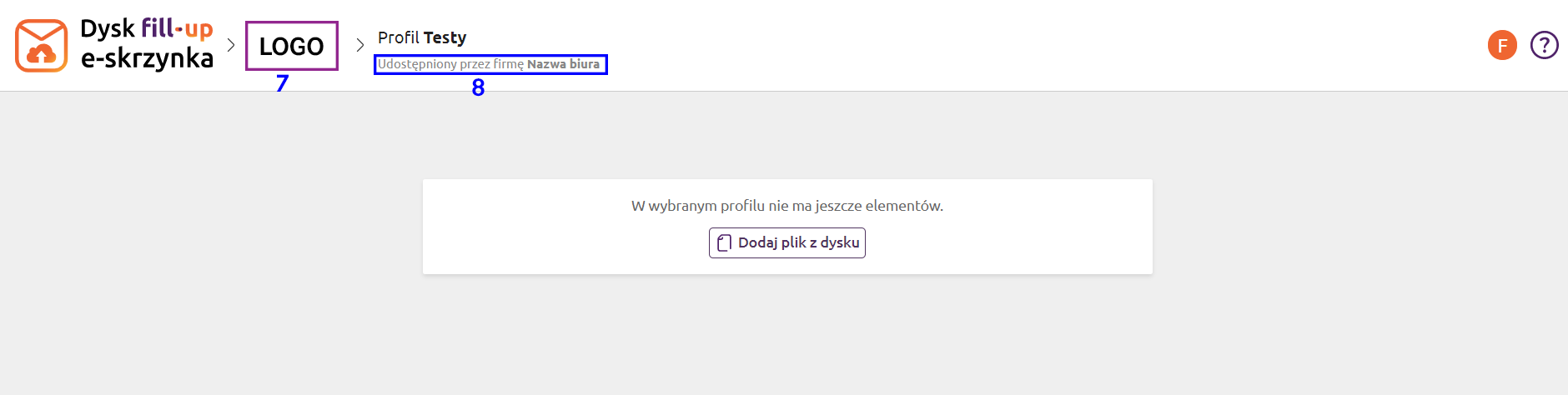Click the Dysk fill-up brand text
Screen dimensions: 1568x395
(147, 29)
